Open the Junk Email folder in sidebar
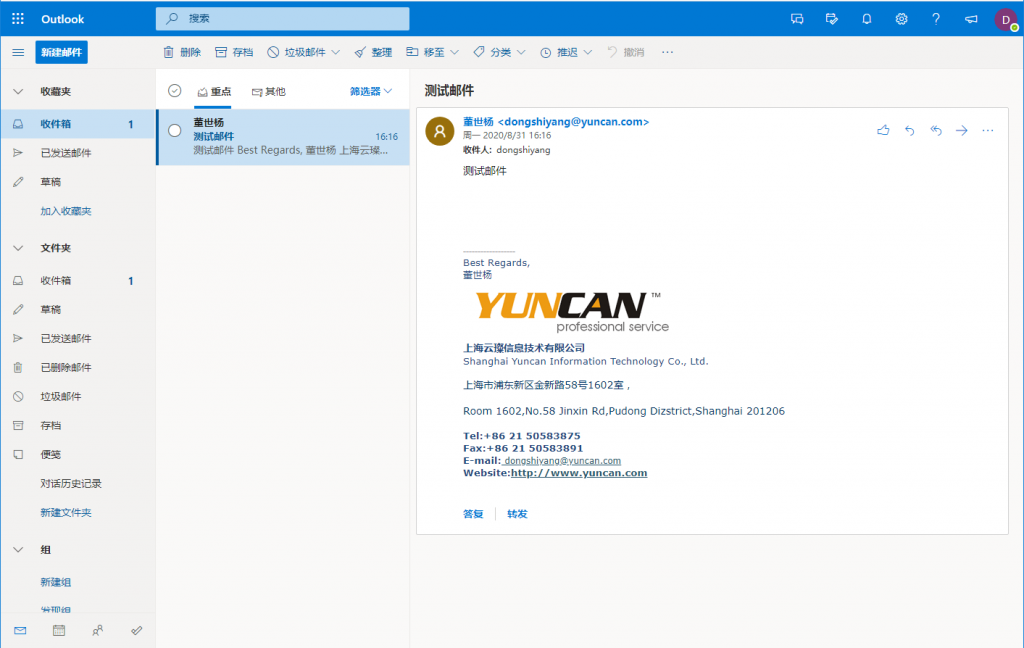This screenshot has height=648, width=1024. [78, 397]
